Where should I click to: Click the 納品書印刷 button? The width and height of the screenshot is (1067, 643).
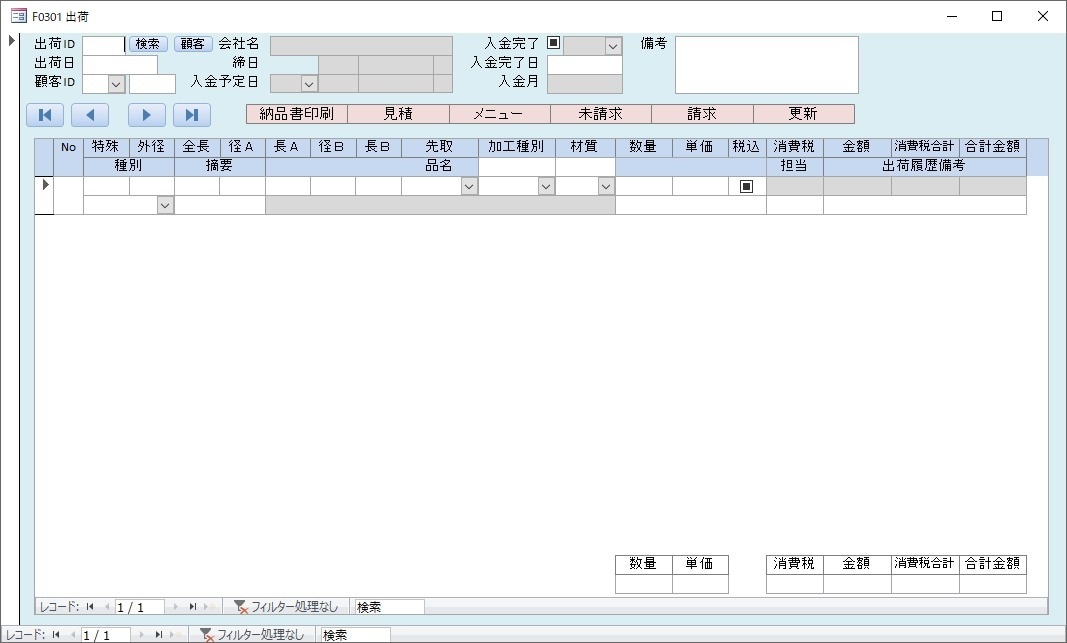(x=297, y=114)
